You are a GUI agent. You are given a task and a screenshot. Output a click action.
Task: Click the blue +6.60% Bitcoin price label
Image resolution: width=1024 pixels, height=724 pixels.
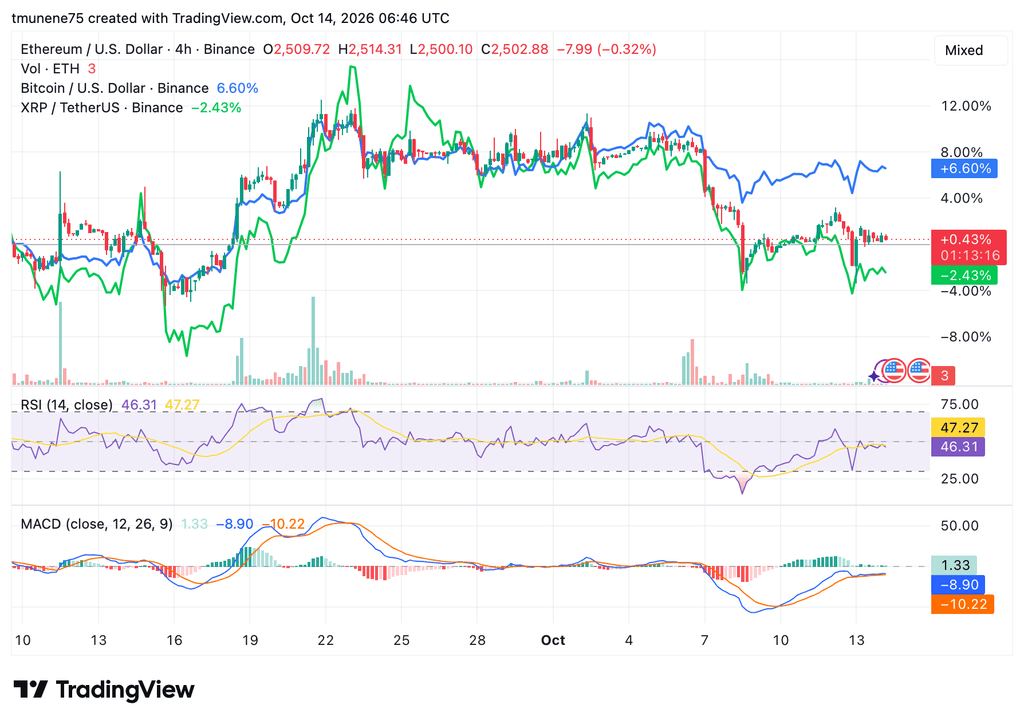coord(965,168)
